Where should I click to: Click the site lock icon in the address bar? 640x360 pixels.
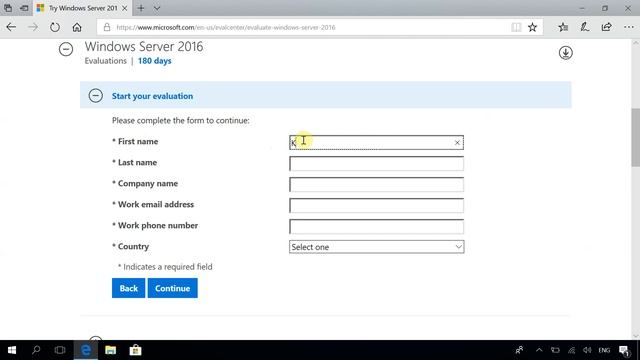107,27
